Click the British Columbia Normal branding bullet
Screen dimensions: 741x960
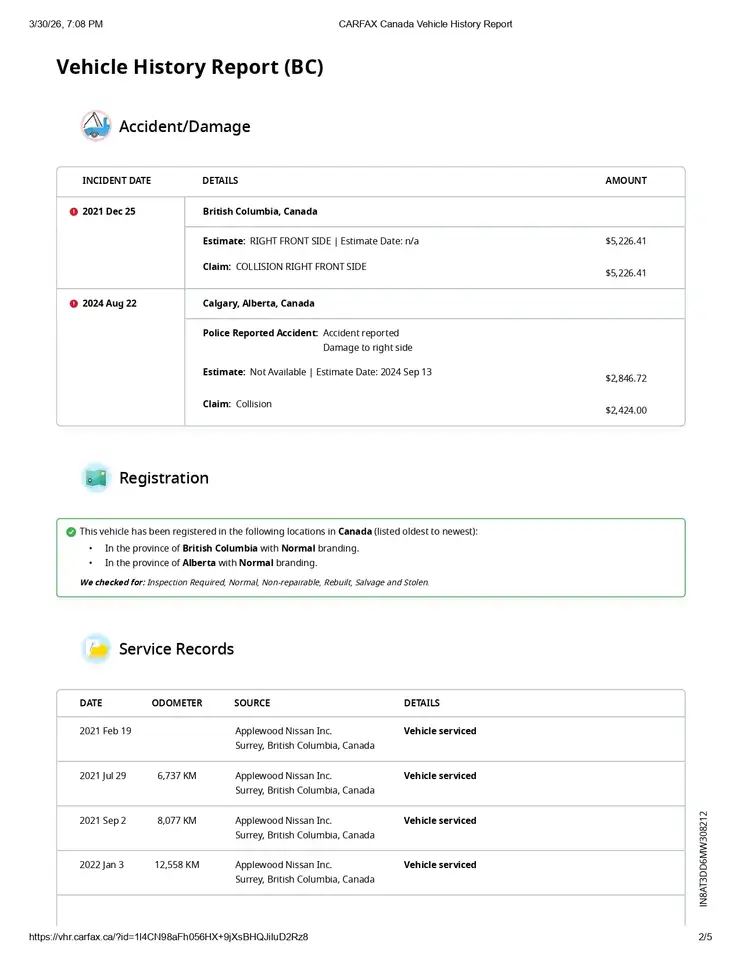coord(231,549)
